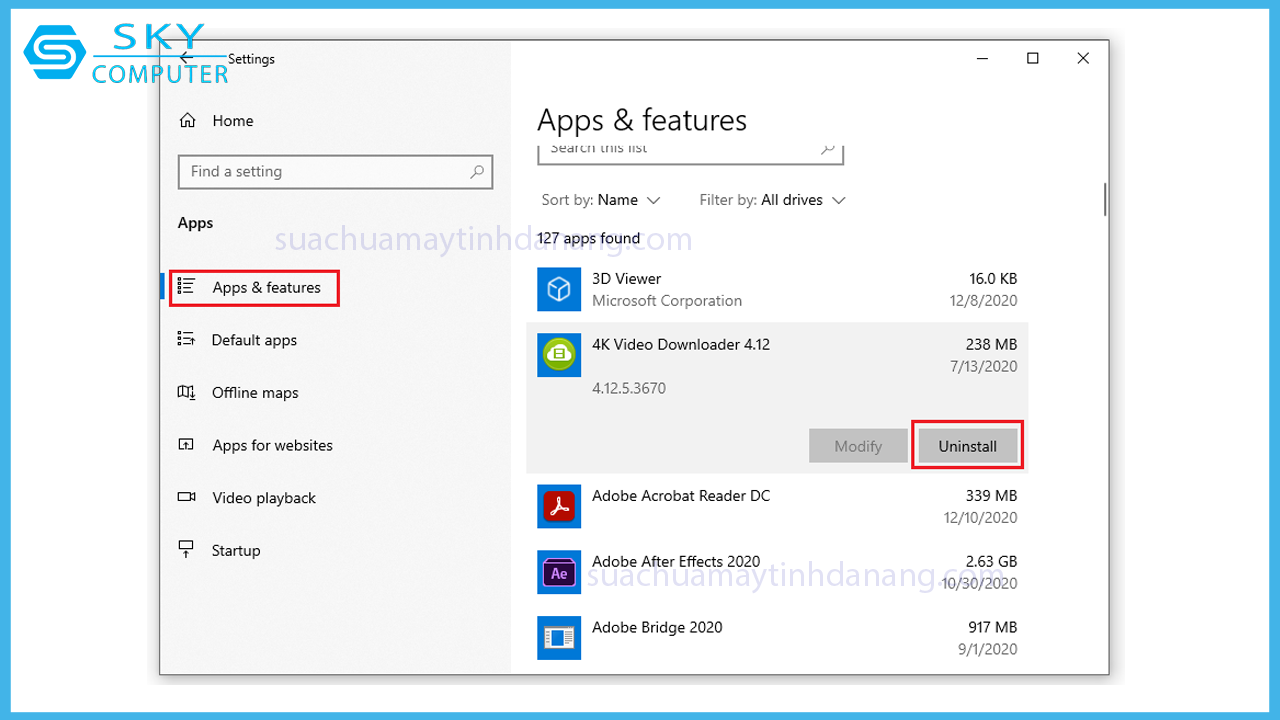Click the Home icon in sidebar
The height and width of the screenshot is (720, 1280).
[187, 121]
